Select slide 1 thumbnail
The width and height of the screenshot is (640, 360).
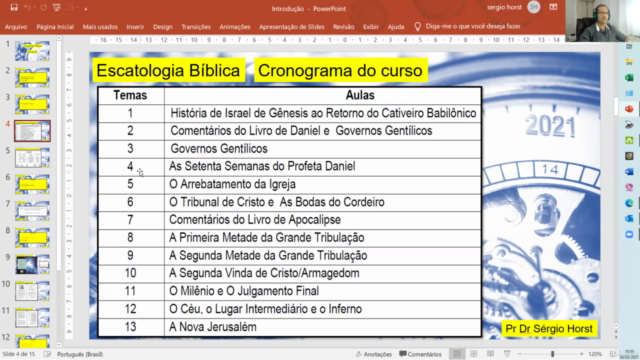[32, 51]
